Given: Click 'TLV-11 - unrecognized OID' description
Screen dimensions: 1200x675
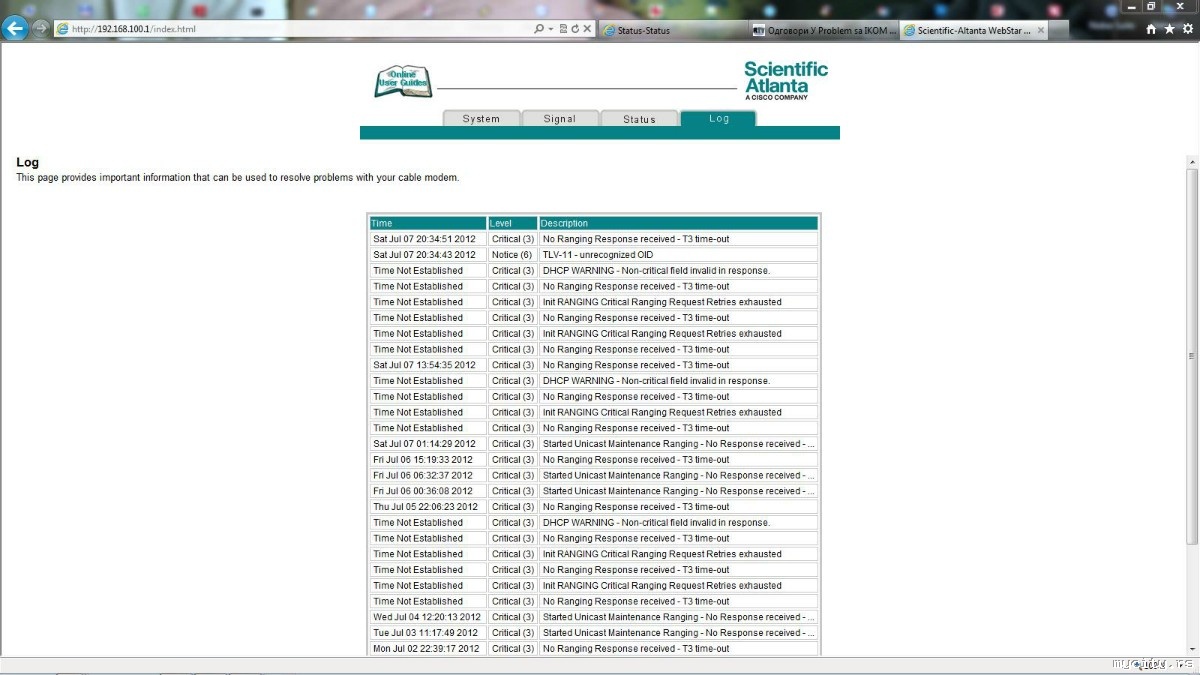Looking at the screenshot, I should tap(679, 255).
